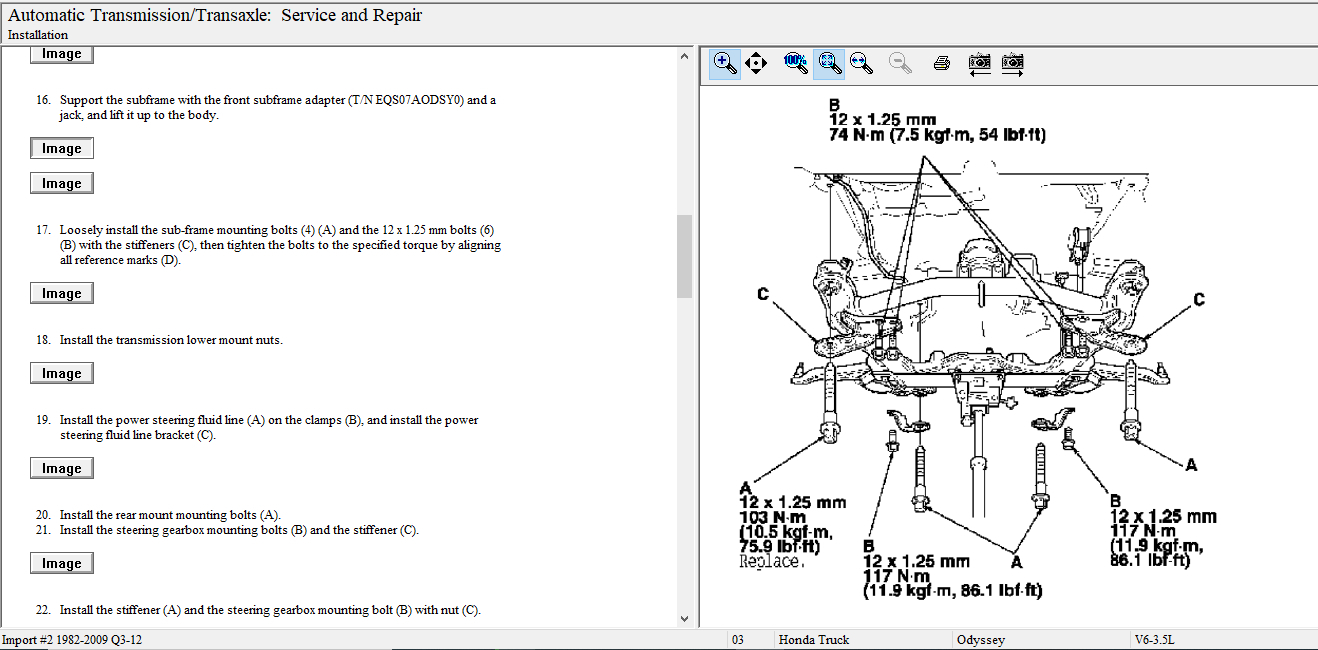The height and width of the screenshot is (650, 1318).
Task: Click the instructions scrollbar down arrow
Action: point(684,619)
